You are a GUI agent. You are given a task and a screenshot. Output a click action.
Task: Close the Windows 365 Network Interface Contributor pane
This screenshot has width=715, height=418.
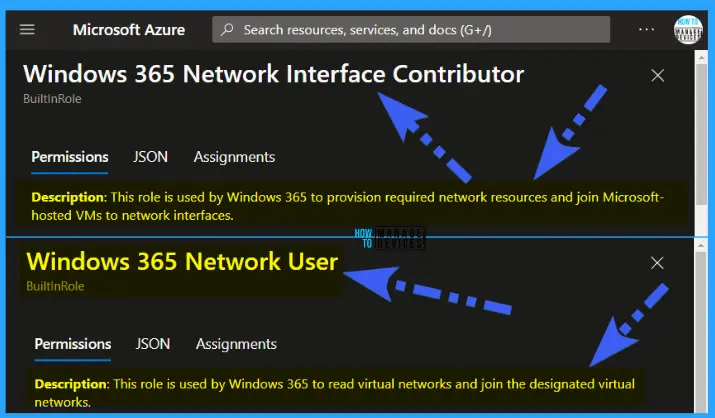[x=658, y=75]
